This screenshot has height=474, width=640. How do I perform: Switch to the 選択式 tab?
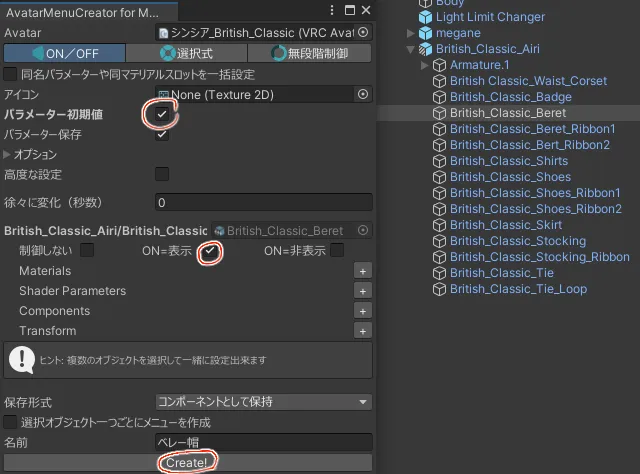[x=188, y=53]
